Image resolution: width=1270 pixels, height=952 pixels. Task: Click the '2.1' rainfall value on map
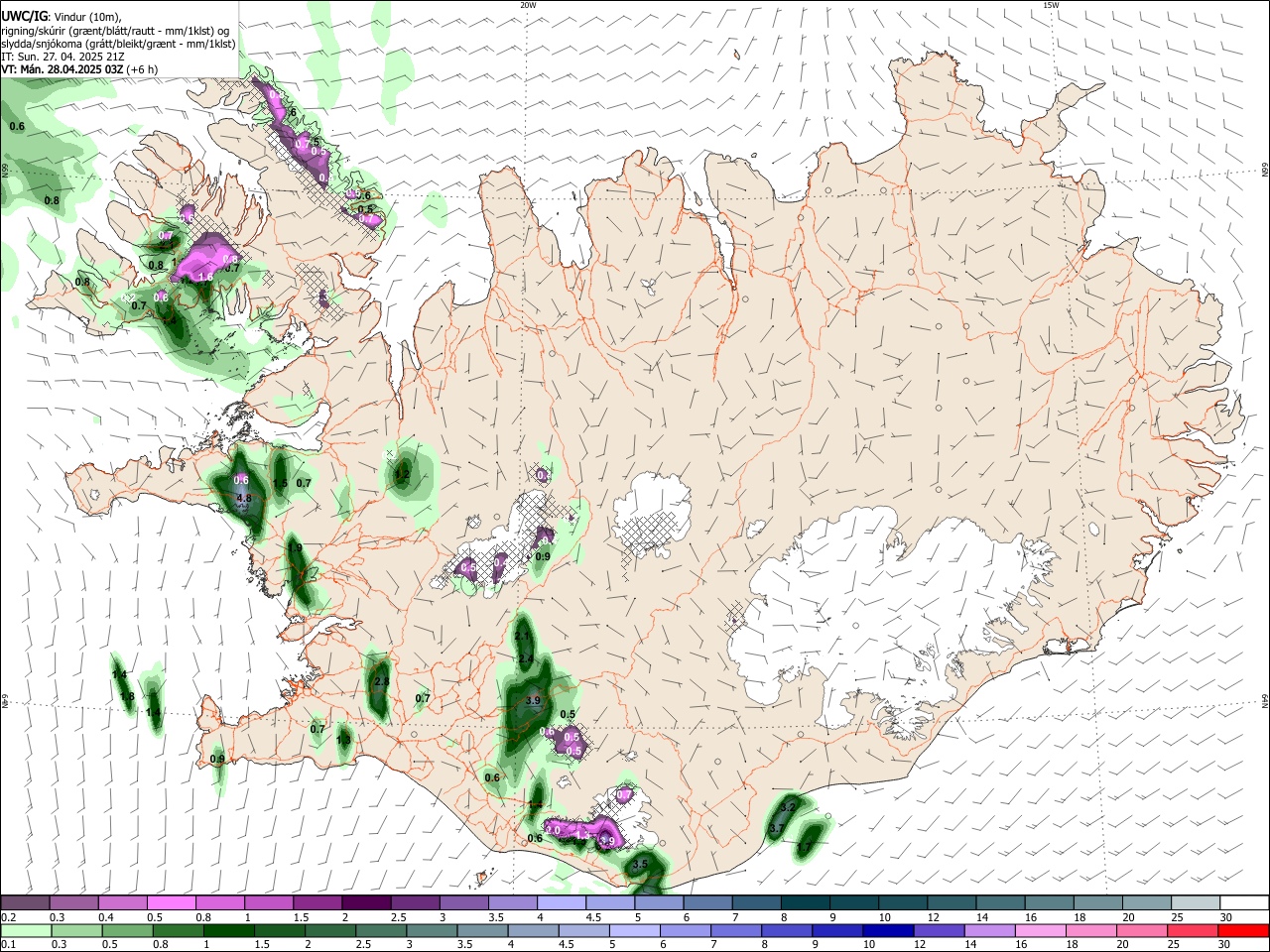(522, 636)
